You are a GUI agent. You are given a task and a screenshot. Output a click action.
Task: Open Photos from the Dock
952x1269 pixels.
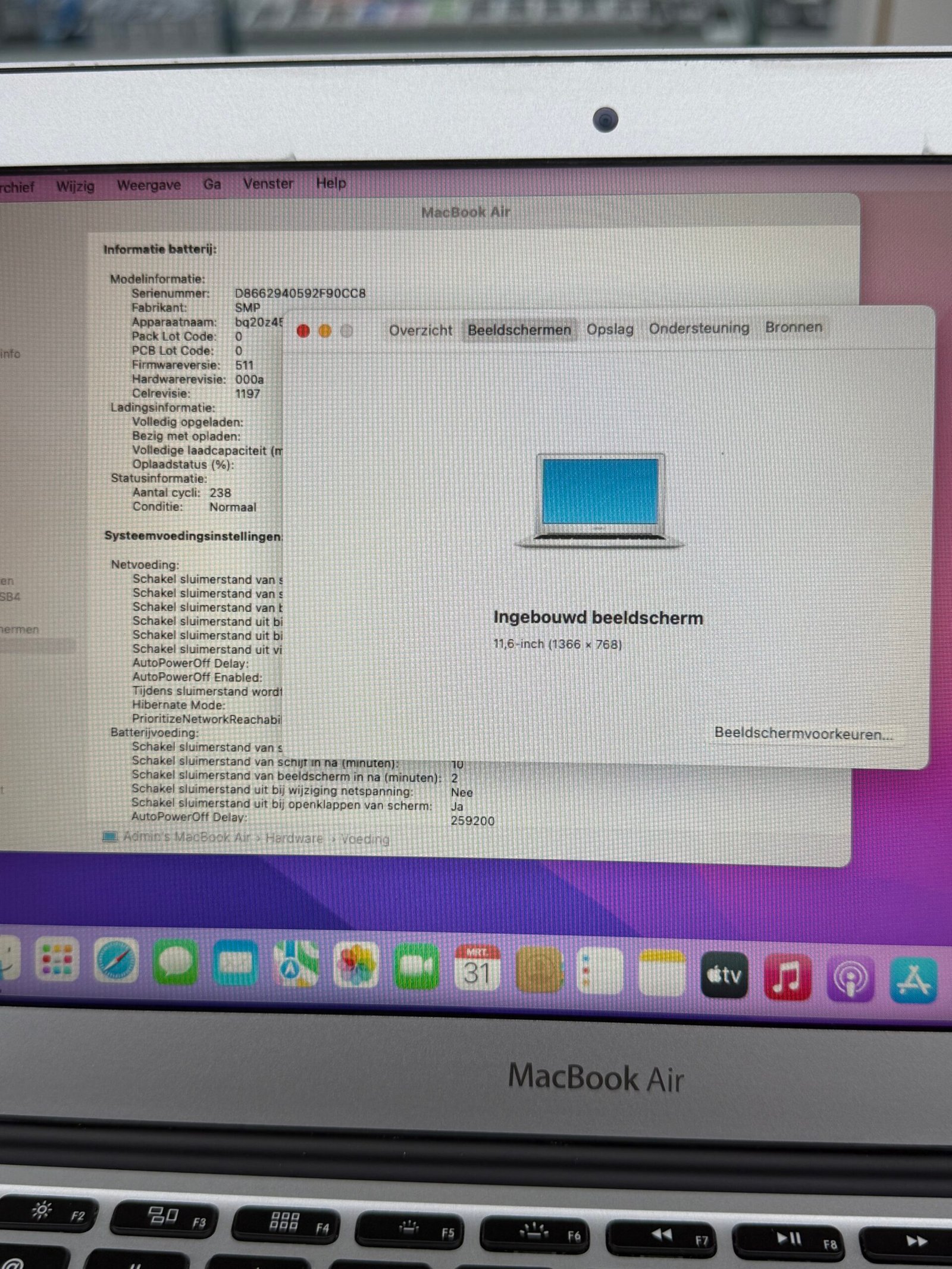356,965
